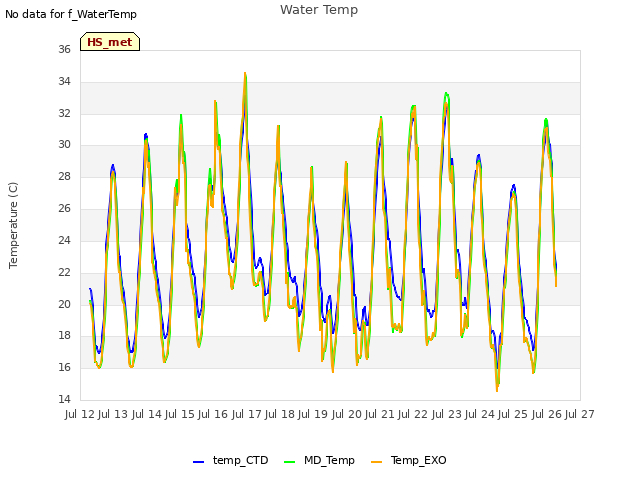The width and height of the screenshot is (640, 480).
Task: Click the HS_met annotation label
Action: [110, 42]
